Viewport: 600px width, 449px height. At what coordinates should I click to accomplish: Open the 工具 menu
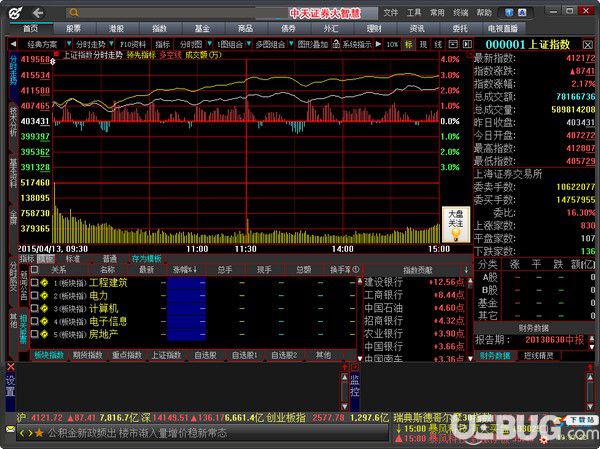[x=414, y=13]
